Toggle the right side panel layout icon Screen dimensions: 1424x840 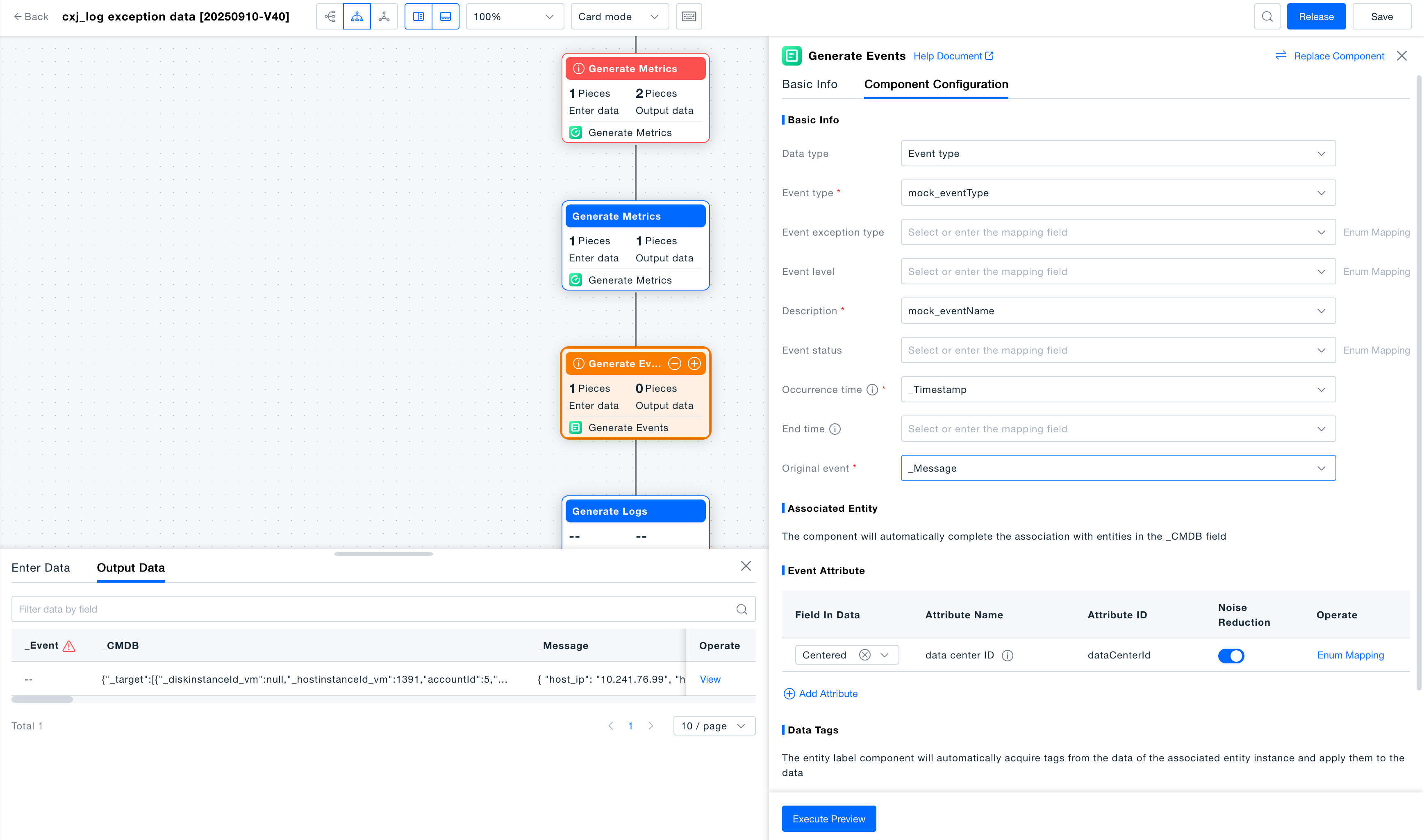click(x=419, y=16)
